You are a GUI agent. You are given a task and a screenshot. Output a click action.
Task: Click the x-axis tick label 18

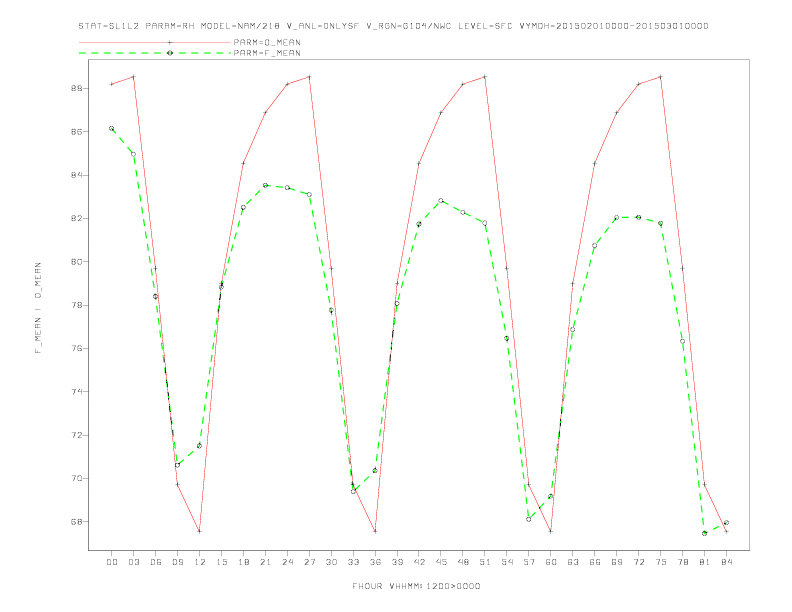pyautogui.click(x=243, y=562)
